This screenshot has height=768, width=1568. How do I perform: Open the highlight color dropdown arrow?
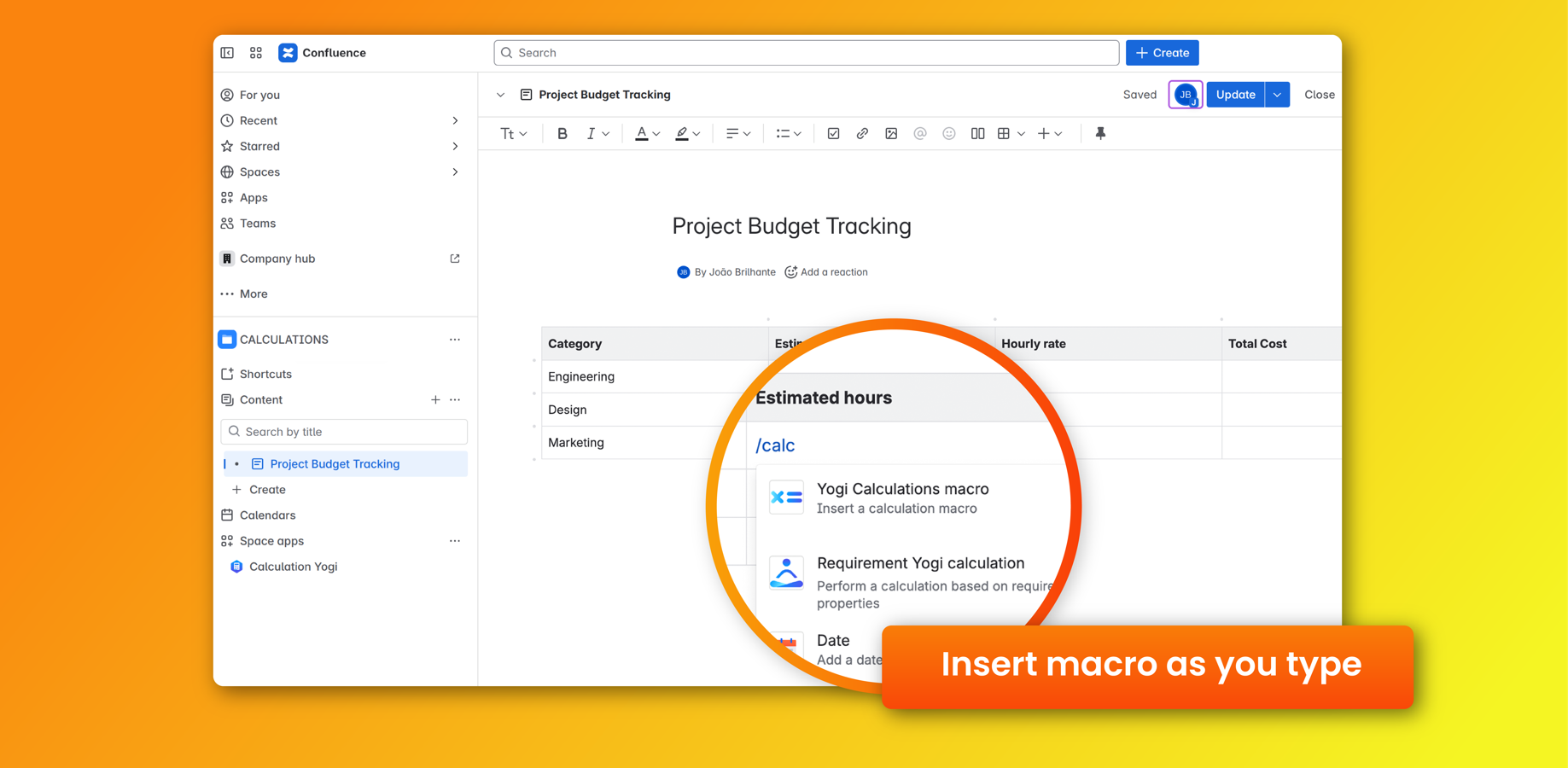tap(697, 134)
